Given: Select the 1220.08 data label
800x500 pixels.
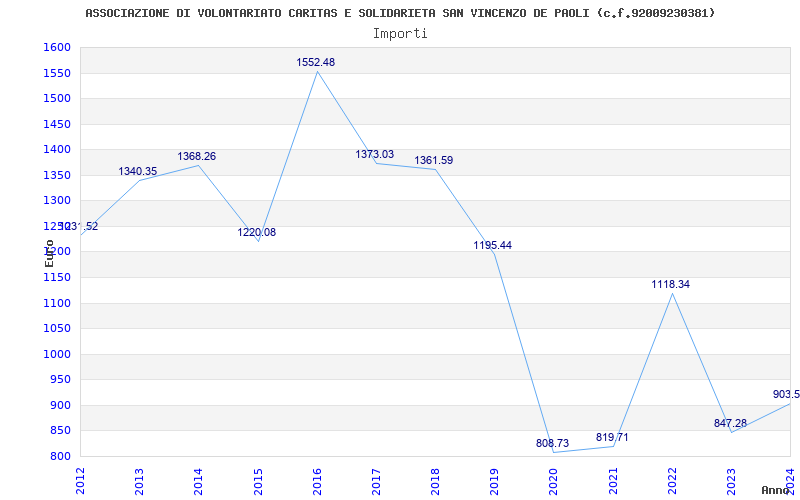Looking at the screenshot, I should tap(257, 232).
